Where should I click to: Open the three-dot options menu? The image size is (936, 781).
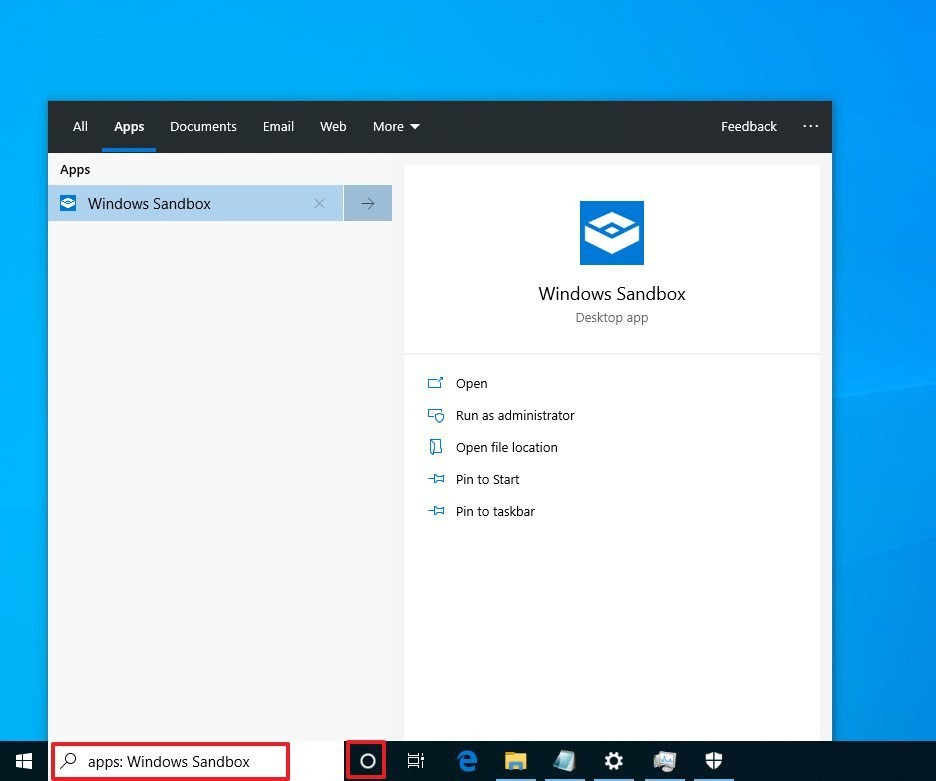point(811,126)
